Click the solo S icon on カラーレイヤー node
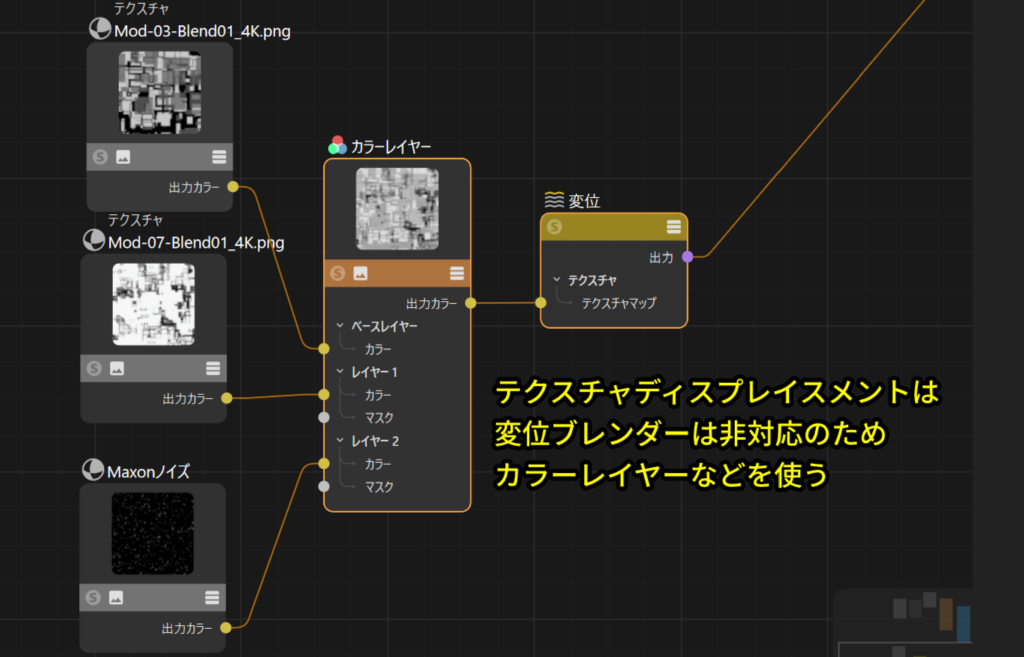 [x=338, y=273]
